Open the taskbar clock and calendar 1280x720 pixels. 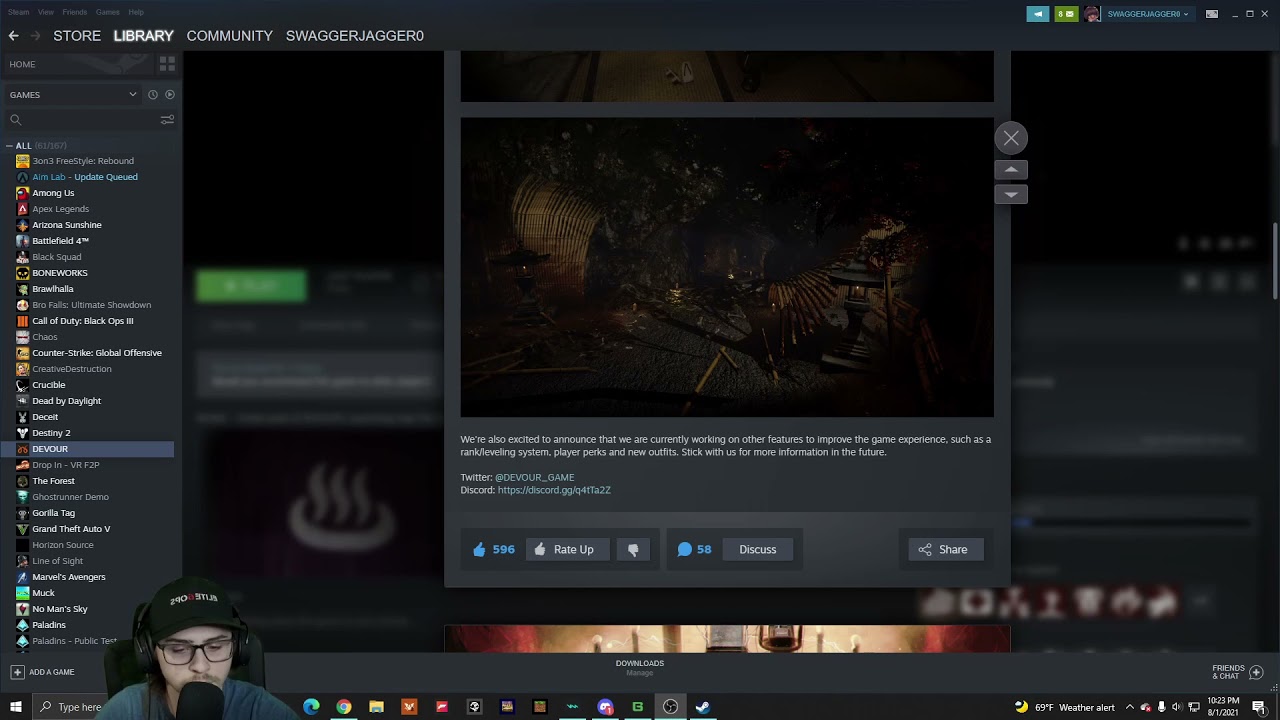coord(1224,707)
